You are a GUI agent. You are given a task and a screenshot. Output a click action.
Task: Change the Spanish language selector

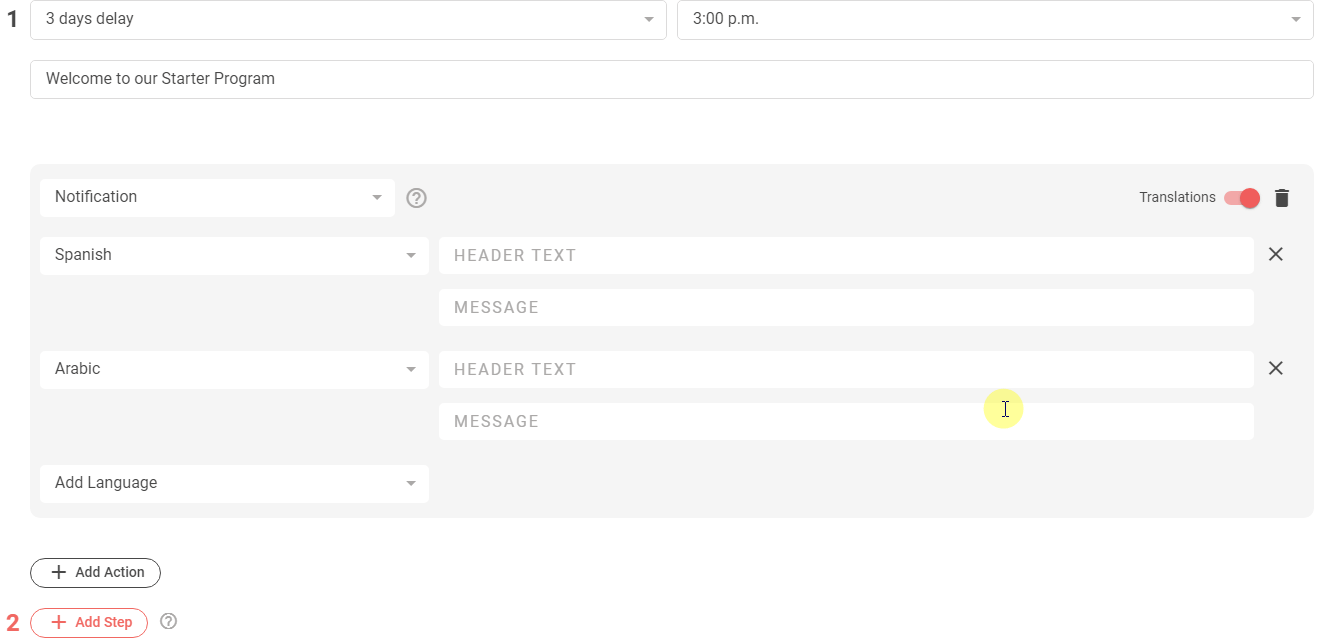[x=234, y=256]
